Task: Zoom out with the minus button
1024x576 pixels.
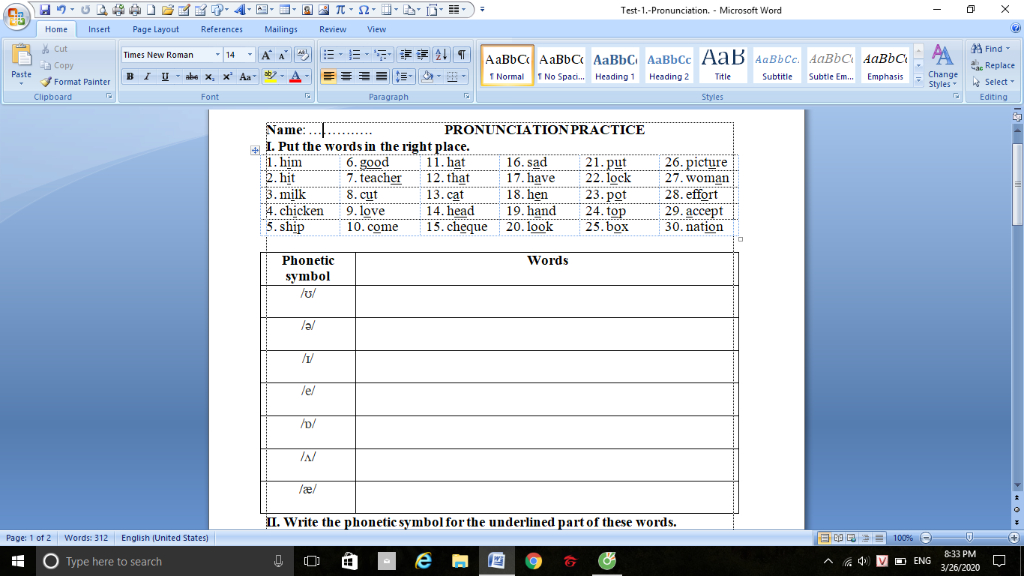Action: coord(925,538)
